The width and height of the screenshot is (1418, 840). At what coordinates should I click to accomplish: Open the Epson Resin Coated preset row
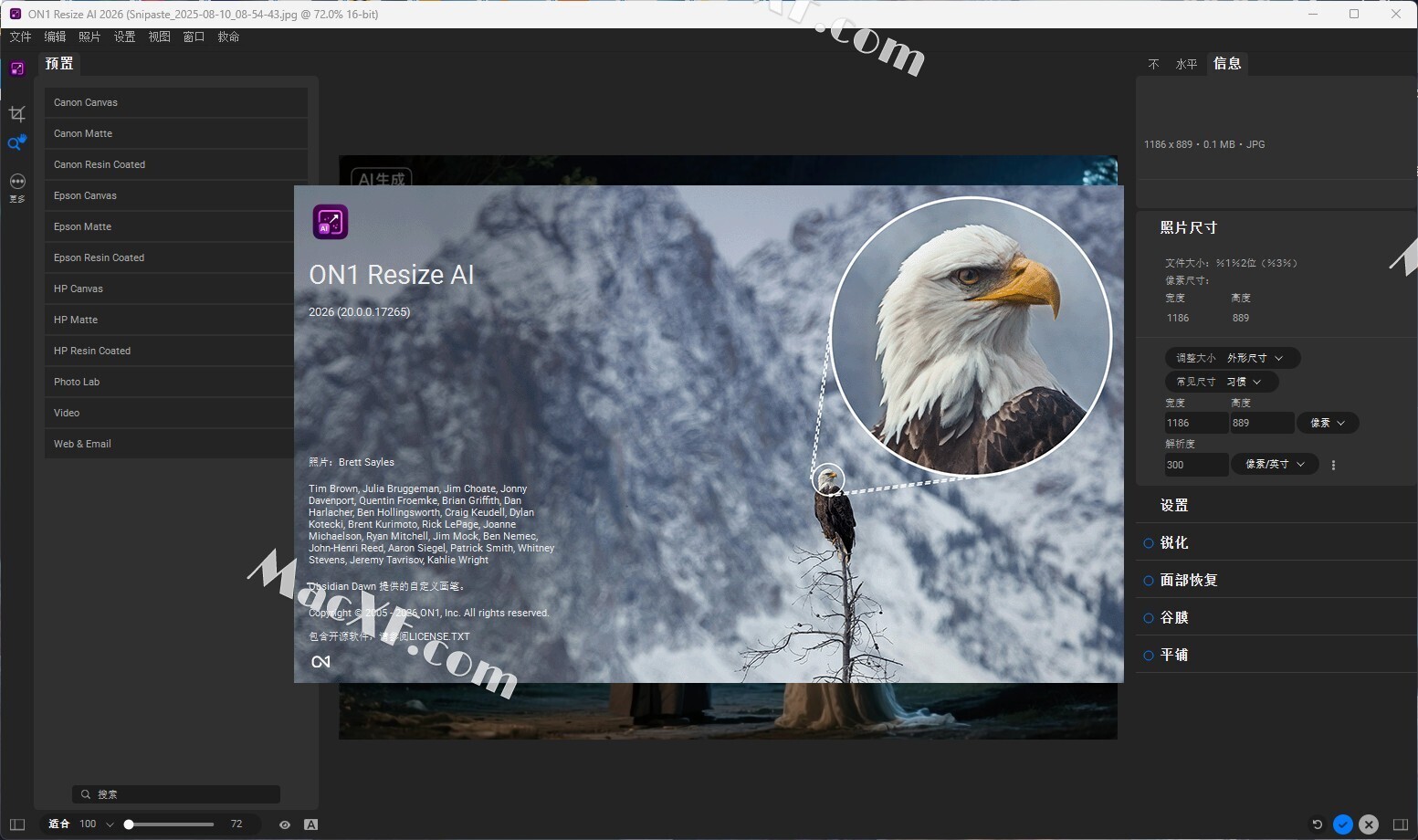pyautogui.click(x=175, y=257)
